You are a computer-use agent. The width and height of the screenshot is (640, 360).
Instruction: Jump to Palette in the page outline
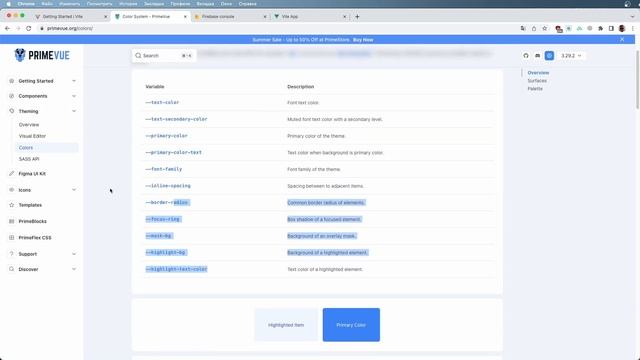click(x=535, y=89)
